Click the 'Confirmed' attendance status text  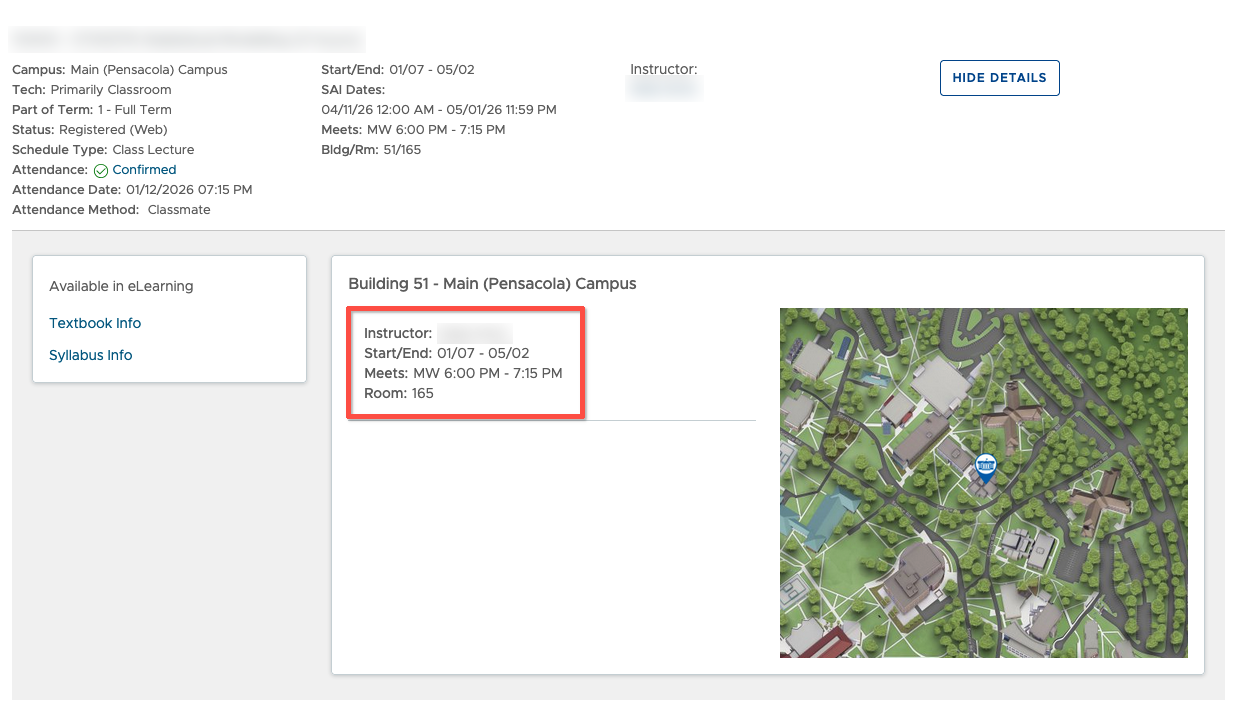click(x=144, y=170)
